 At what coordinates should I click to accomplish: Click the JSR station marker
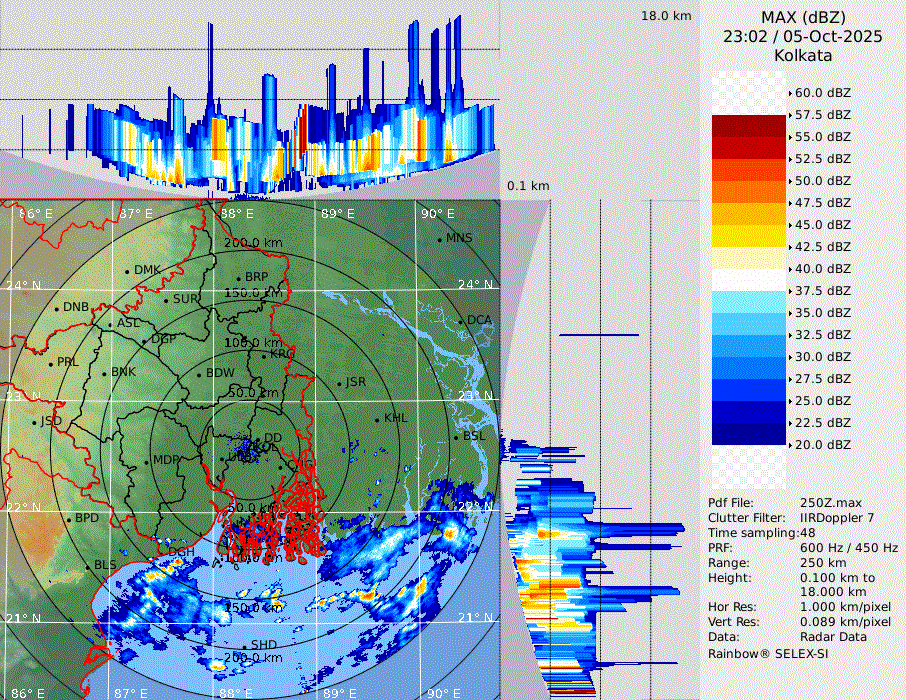338,384
